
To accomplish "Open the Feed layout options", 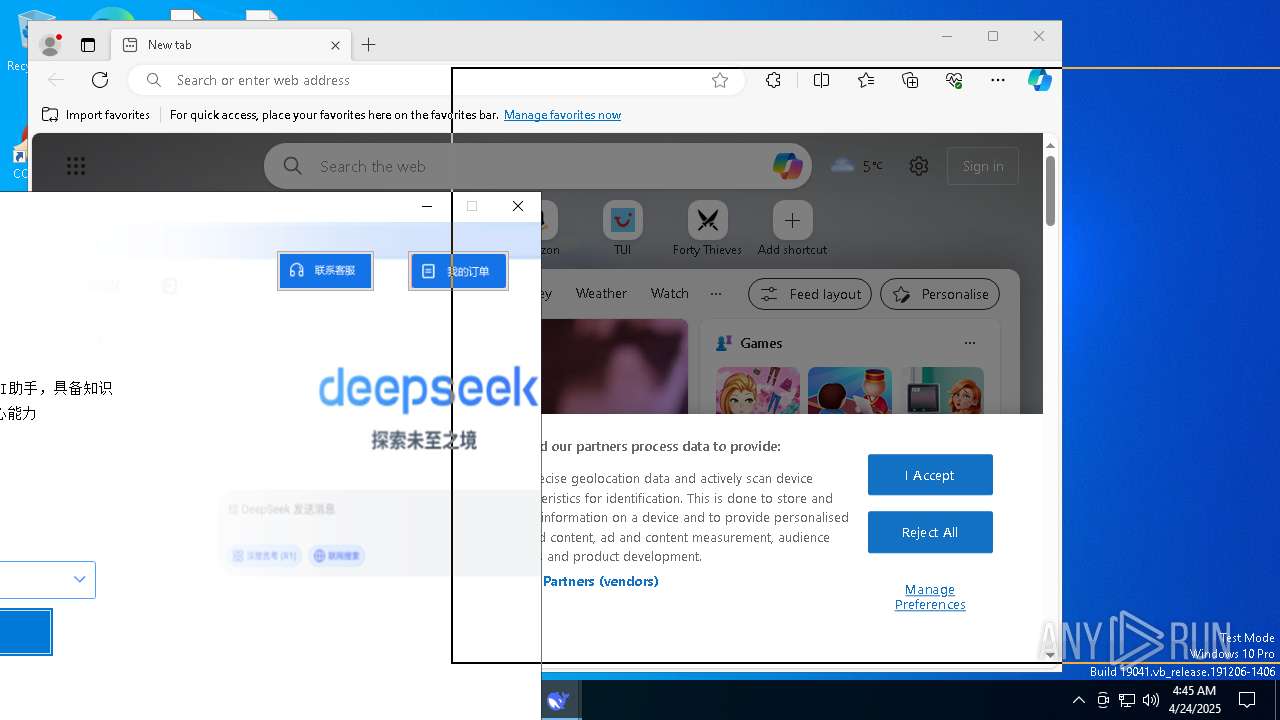I will 810,294.
